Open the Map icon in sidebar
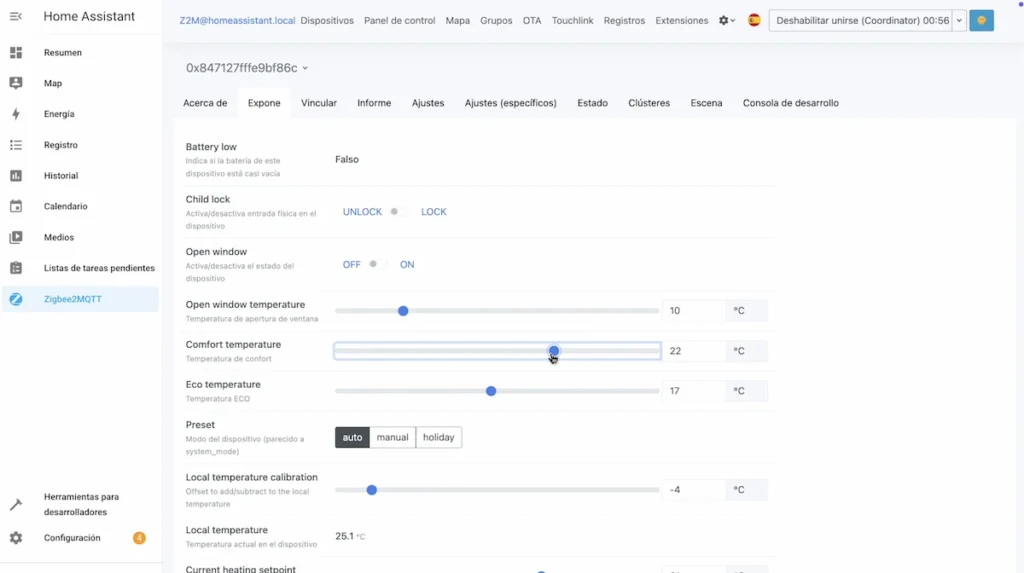This screenshot has height=573, width=1024. pyautogui.click(x=16, y=83)
